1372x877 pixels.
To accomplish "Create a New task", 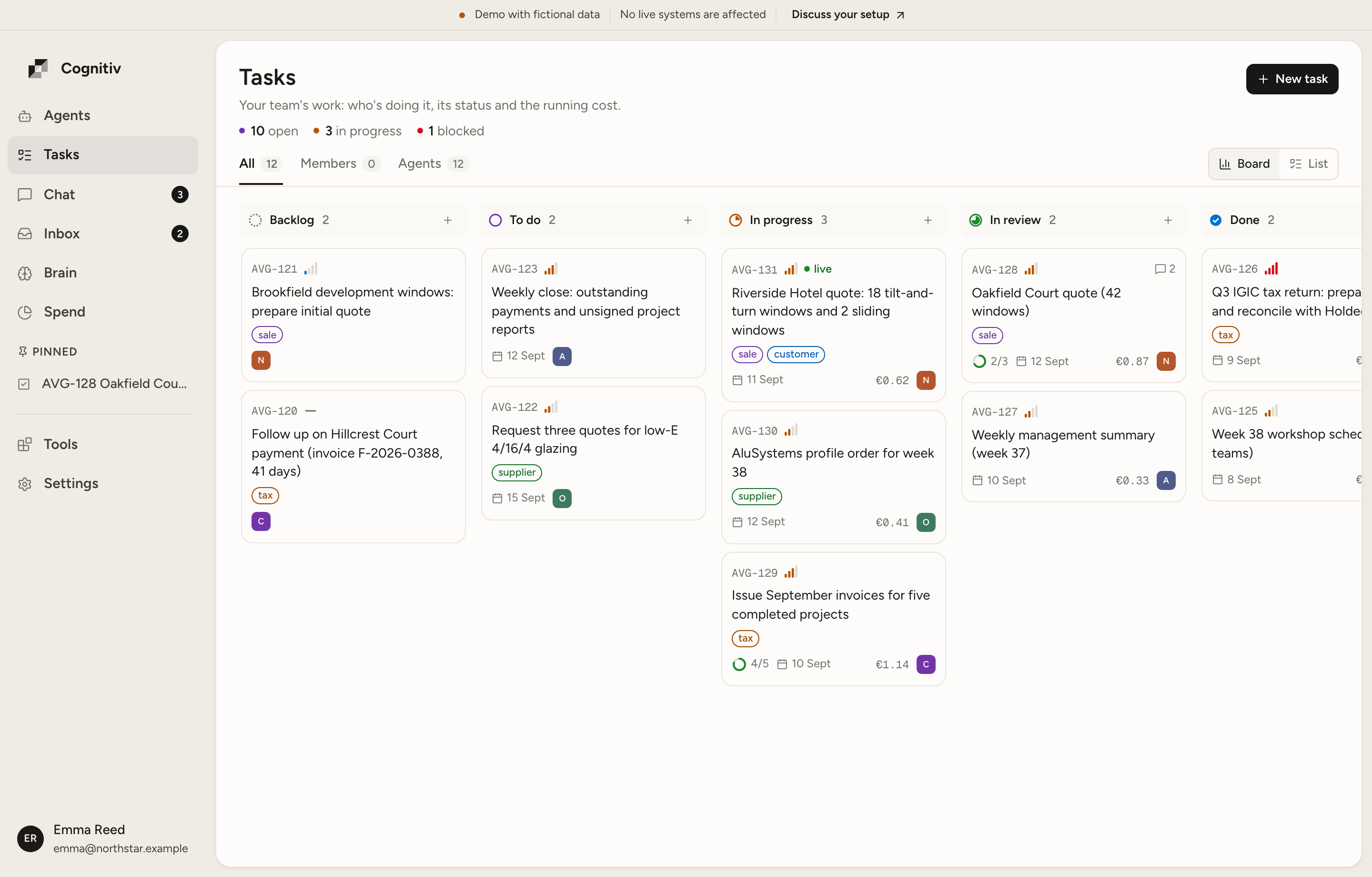I will pyautogui.click(x=1291, y=79).
